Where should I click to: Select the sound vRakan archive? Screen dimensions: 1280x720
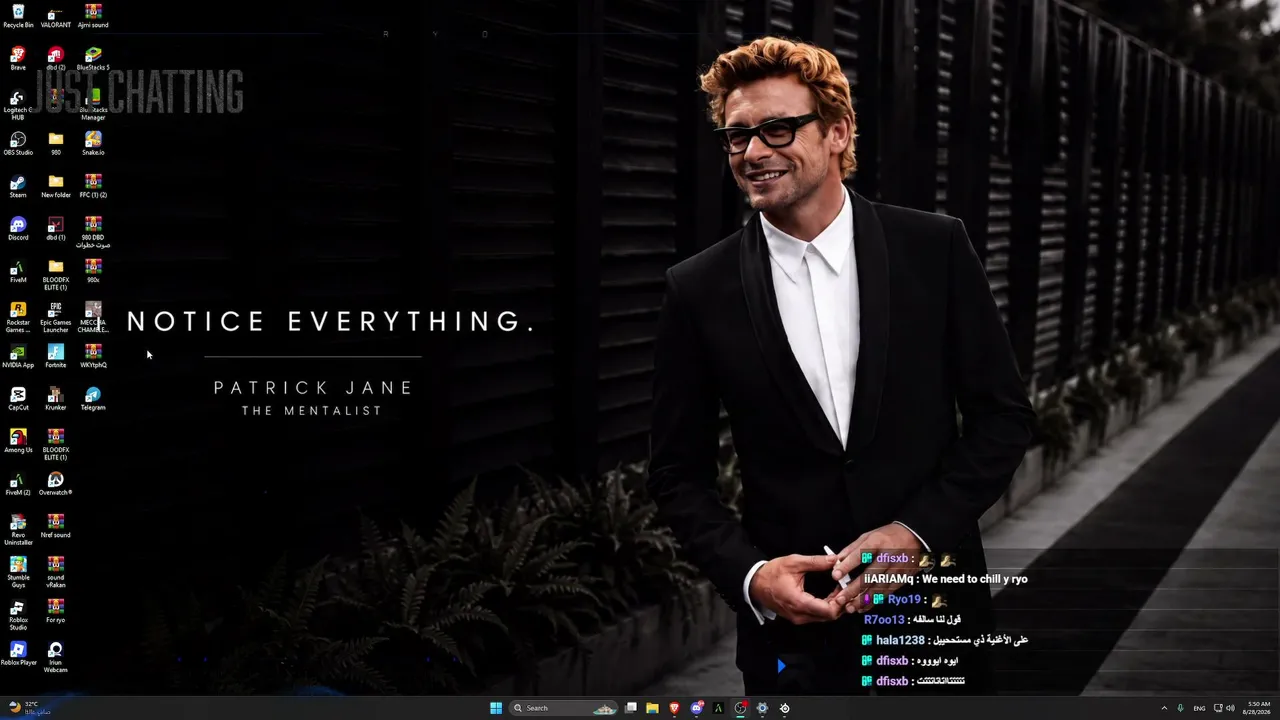pos(56,572)
